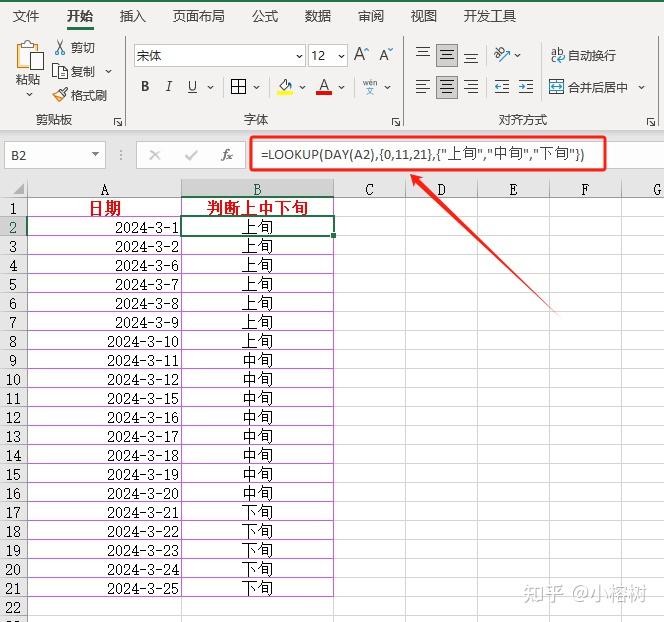This screenshot has height=622, width=664.
Task: Select column C header
Action: [369, 189]
